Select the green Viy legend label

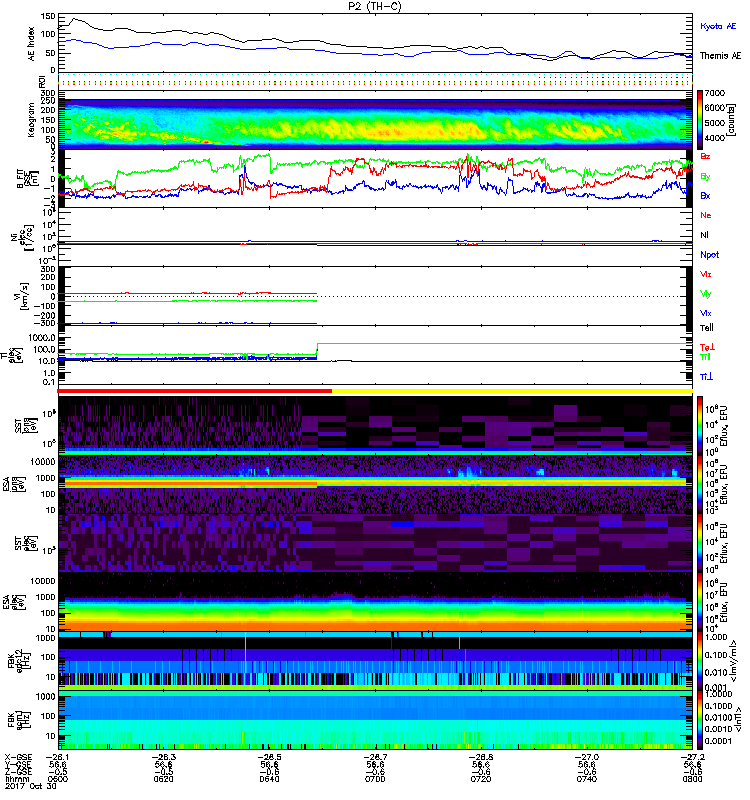706,294
